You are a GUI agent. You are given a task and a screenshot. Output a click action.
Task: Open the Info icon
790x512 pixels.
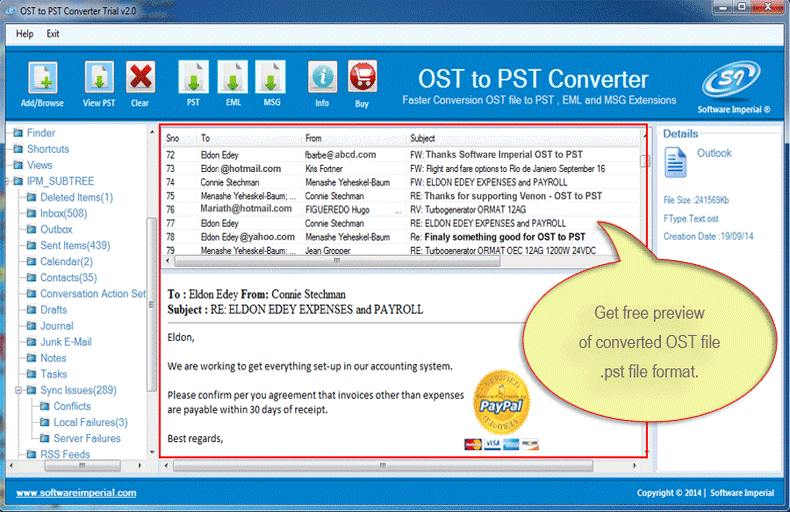322,77
